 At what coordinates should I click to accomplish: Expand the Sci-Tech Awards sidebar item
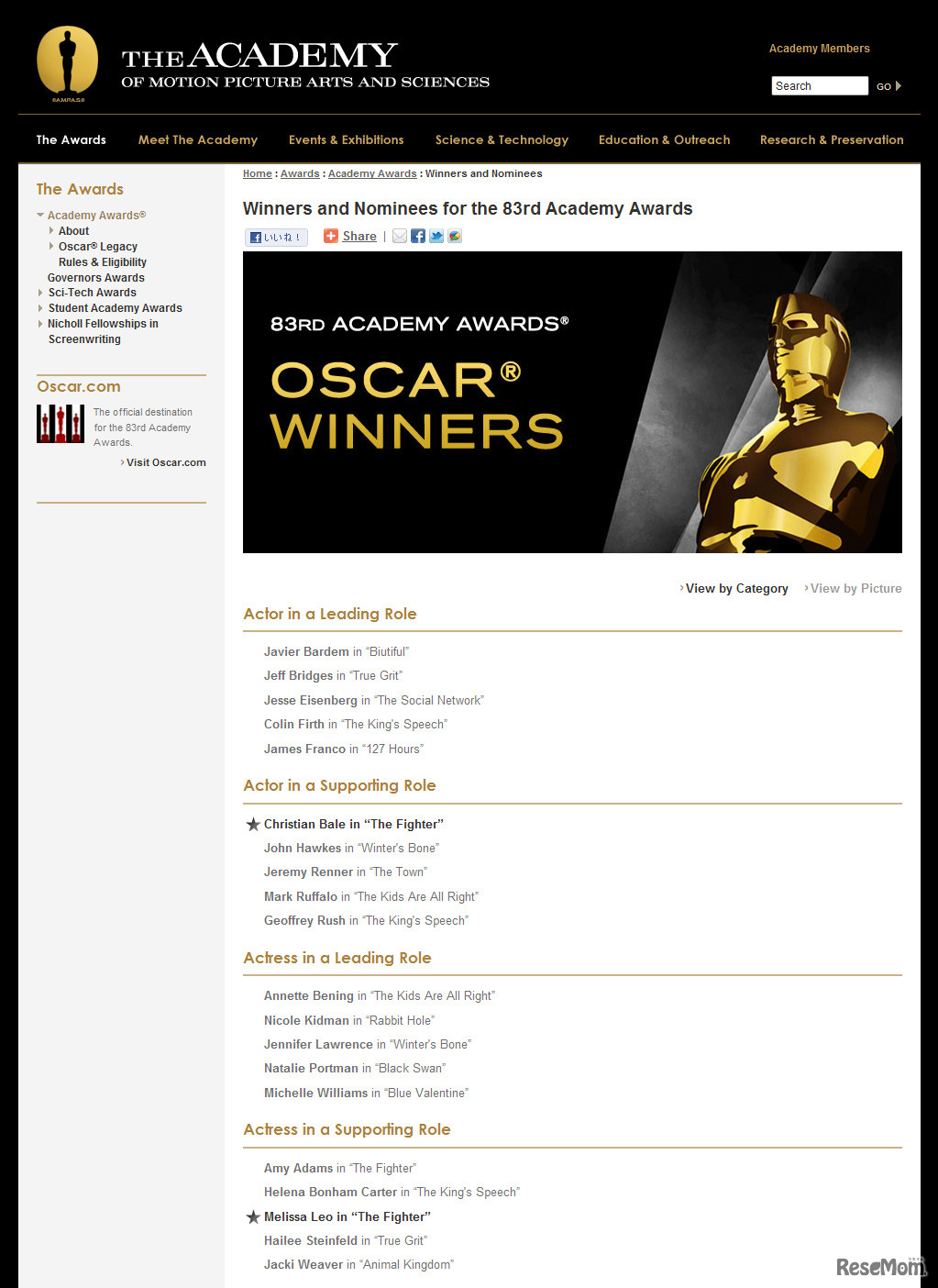pos(40,293)
